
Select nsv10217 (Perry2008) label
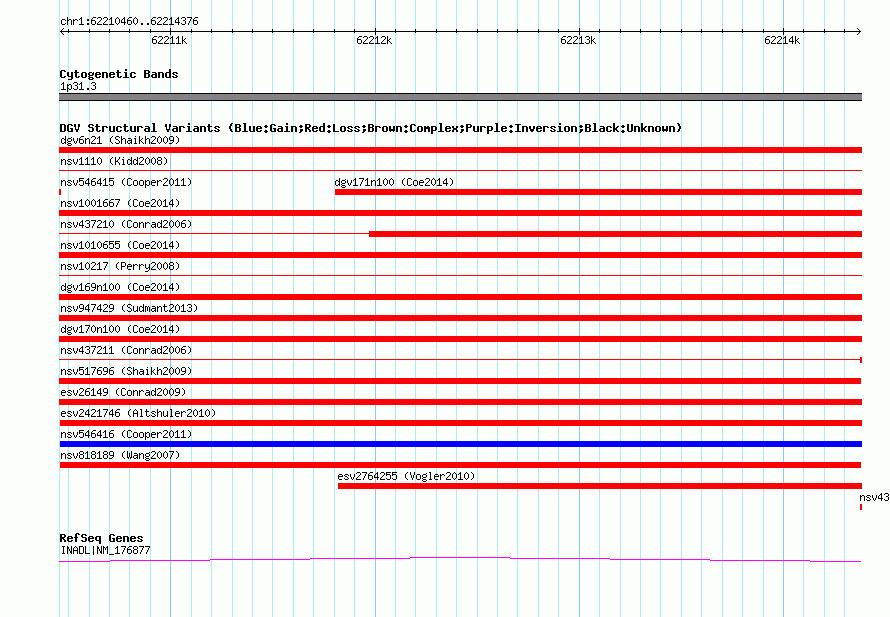point(120,266)
